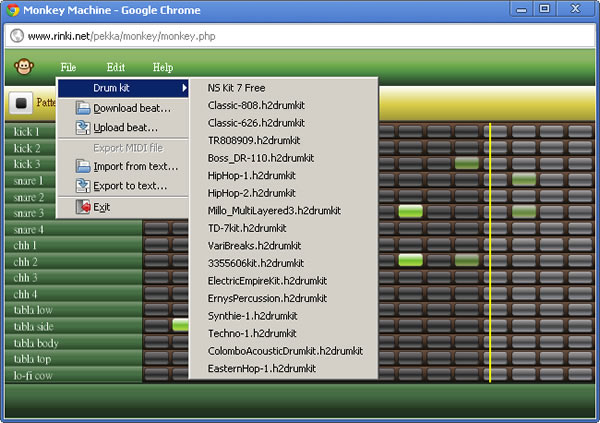Click the stop playback button
Screen dimensions: 600x423
[x=21, y=103]
